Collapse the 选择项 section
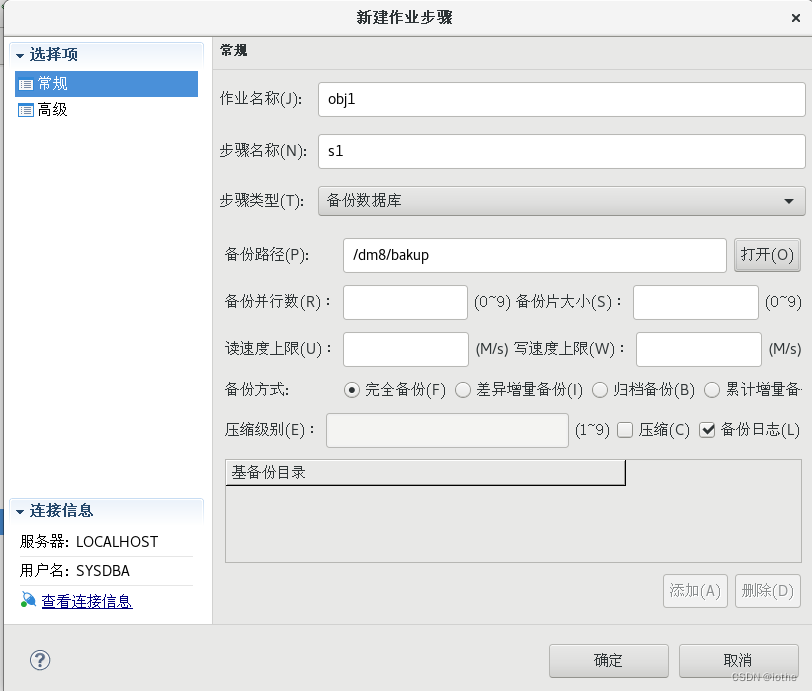This screenshot has height=691, width=812. [20, 55]
